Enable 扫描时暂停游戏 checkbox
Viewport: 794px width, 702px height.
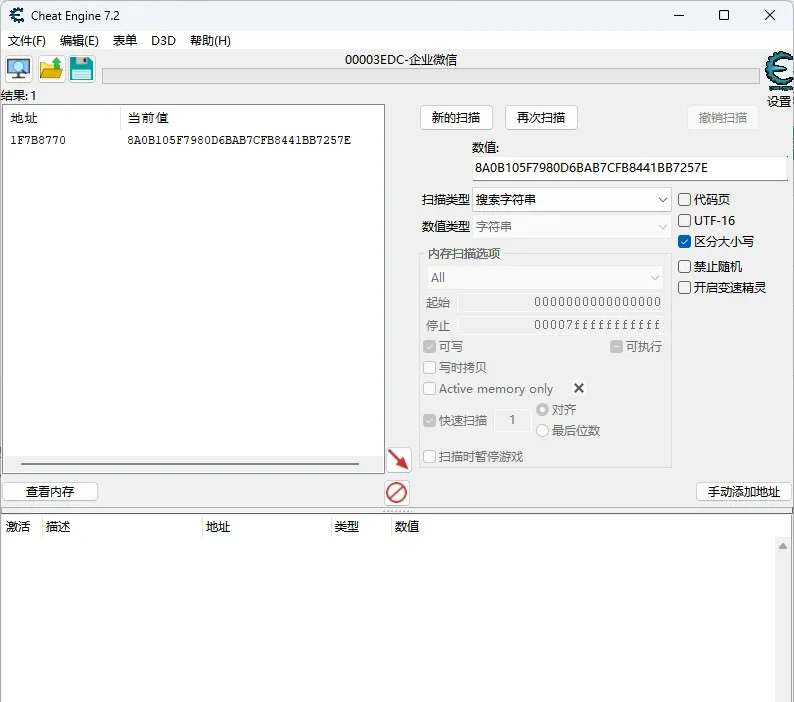click(x=429, y=456)
